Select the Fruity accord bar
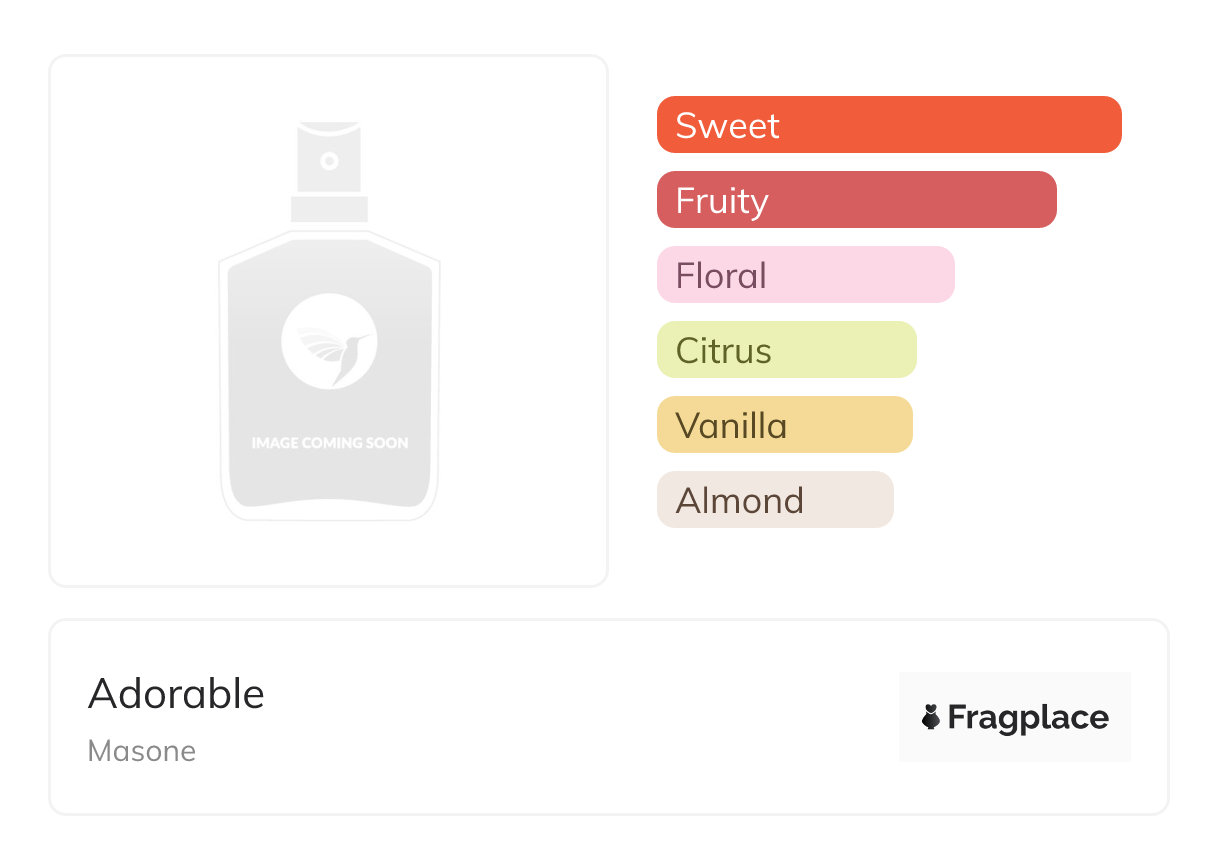The width and height of the screenshot is (1218, 864). (x=856, y=200)
